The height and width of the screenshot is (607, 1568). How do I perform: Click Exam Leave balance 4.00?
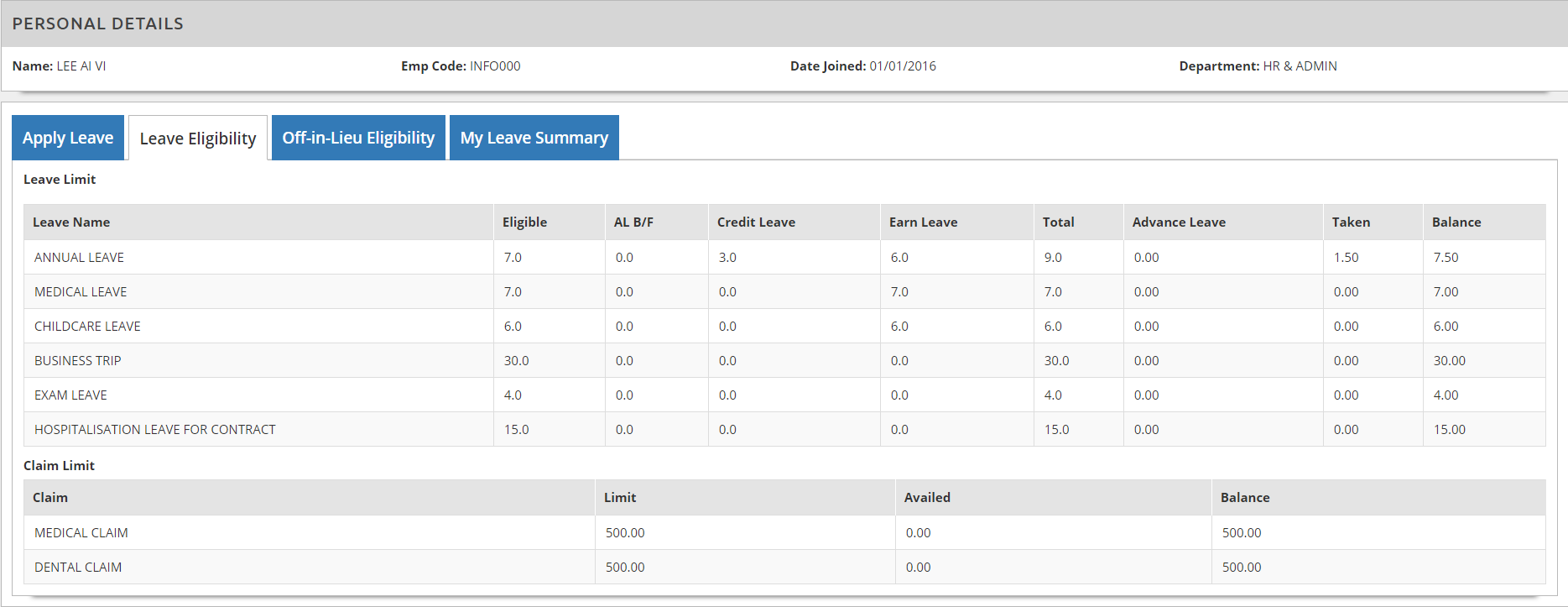[x=1446, y=395]
